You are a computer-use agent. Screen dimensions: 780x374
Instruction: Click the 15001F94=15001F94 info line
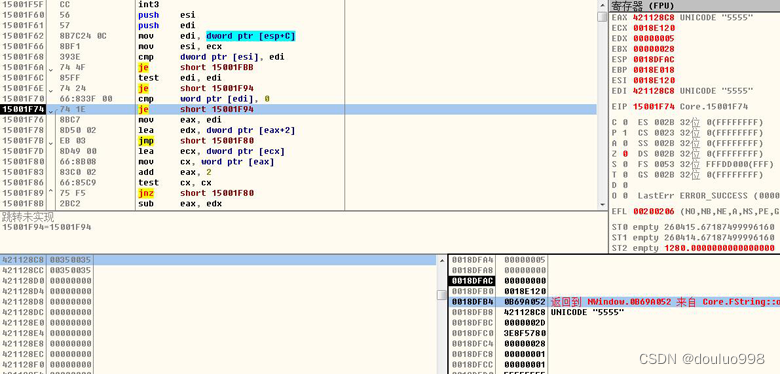(x=46, y=227)
